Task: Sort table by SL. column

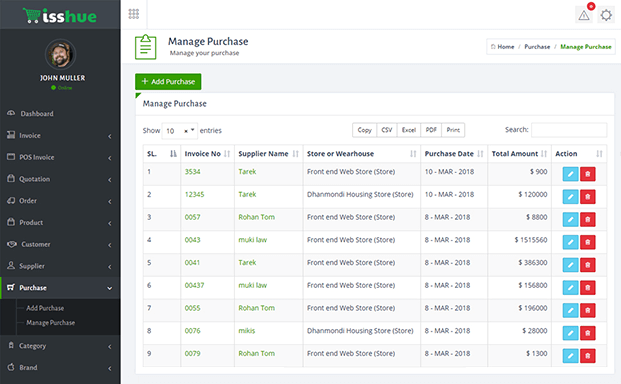Action: [162, 154]
